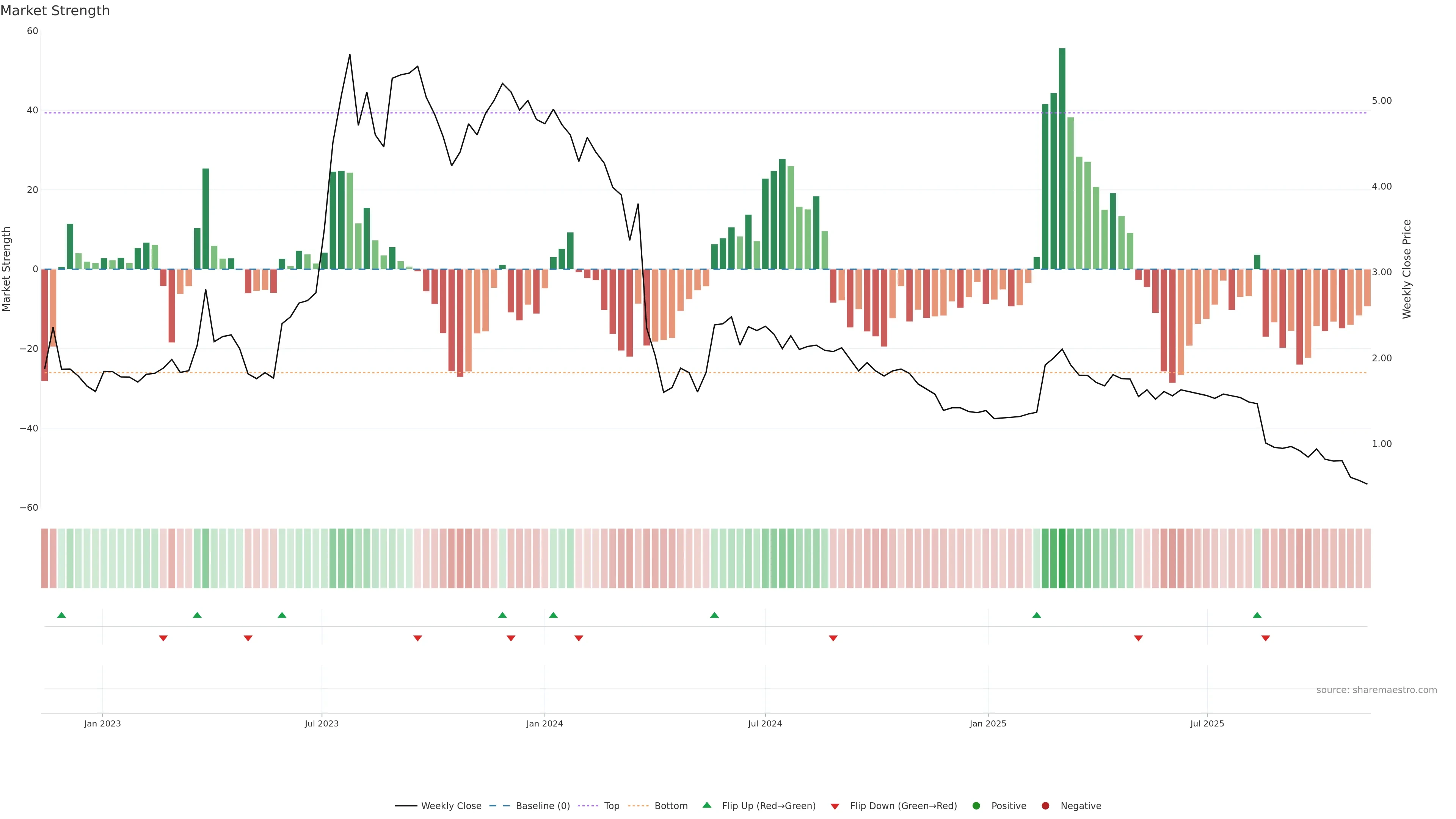This screenshot has height=819, width=1456.
Task: Click the darkest green heat strip cell
Action: point(1062,559)
